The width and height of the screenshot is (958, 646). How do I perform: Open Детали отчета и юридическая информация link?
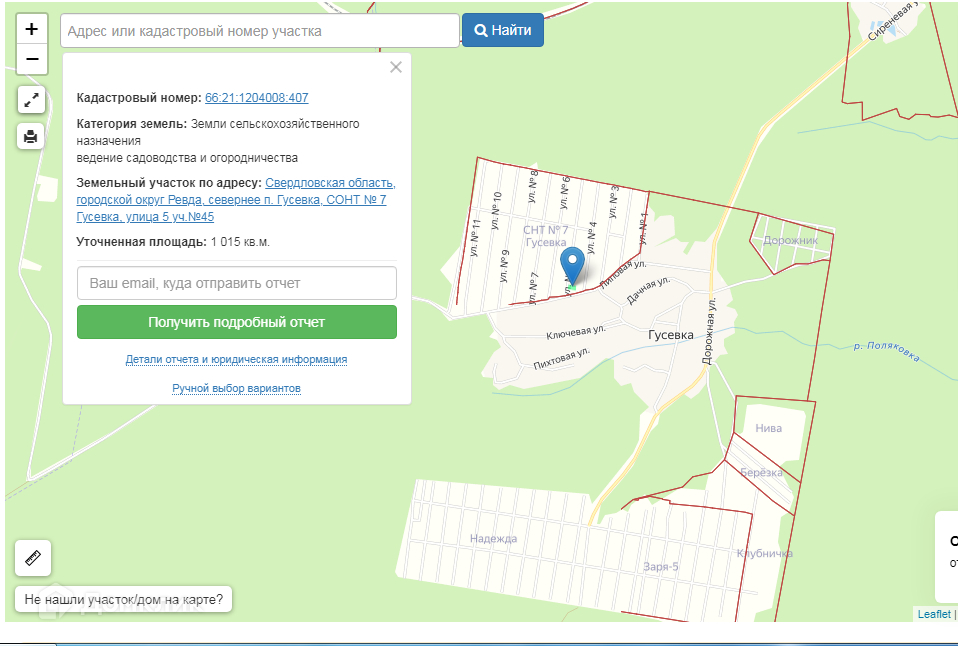pos(236,359)
